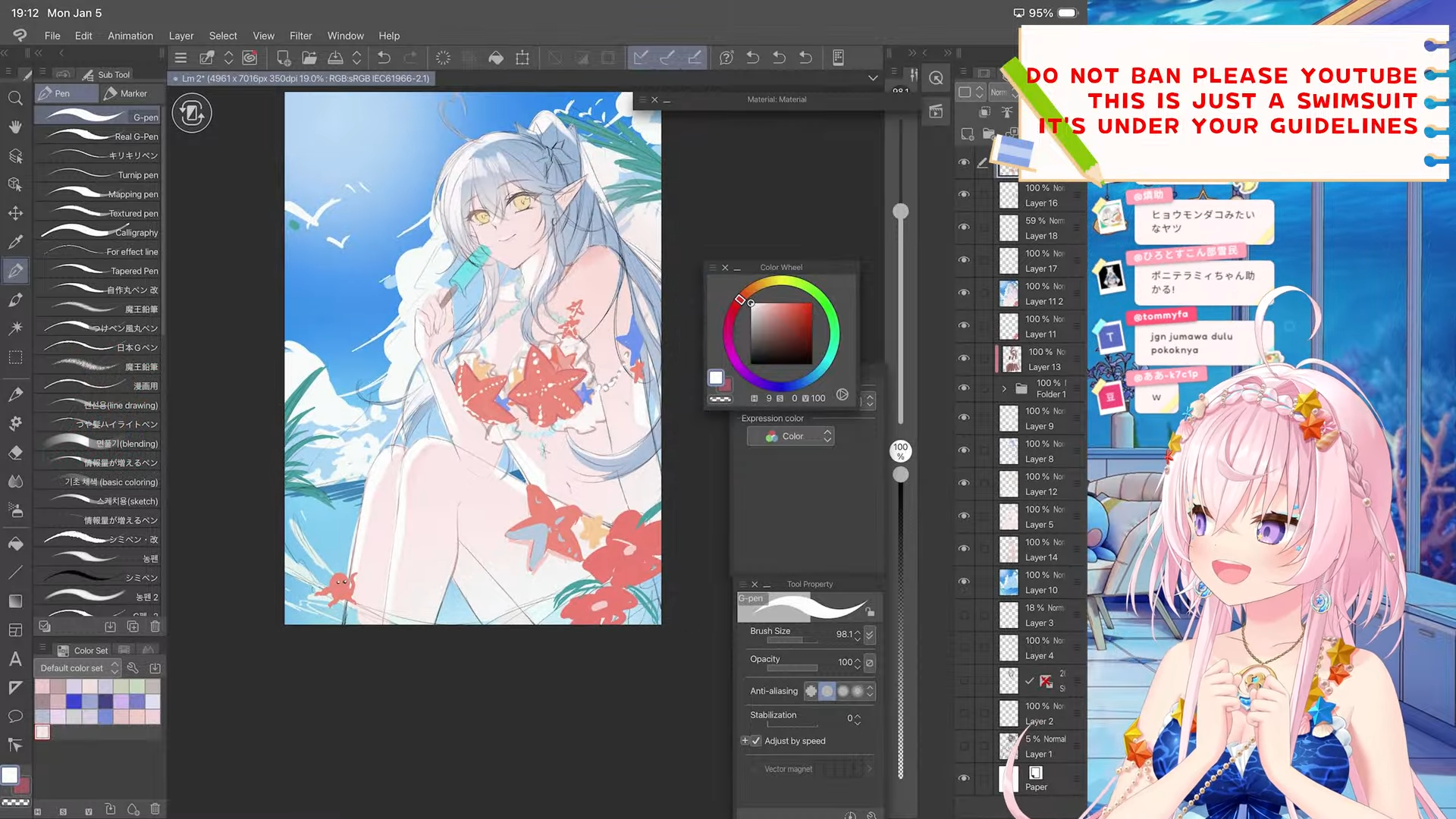This screenshot has height=819, width=1456.
Task: Click the clear layer icon in toolbar
Action: (x=443, y=58)
